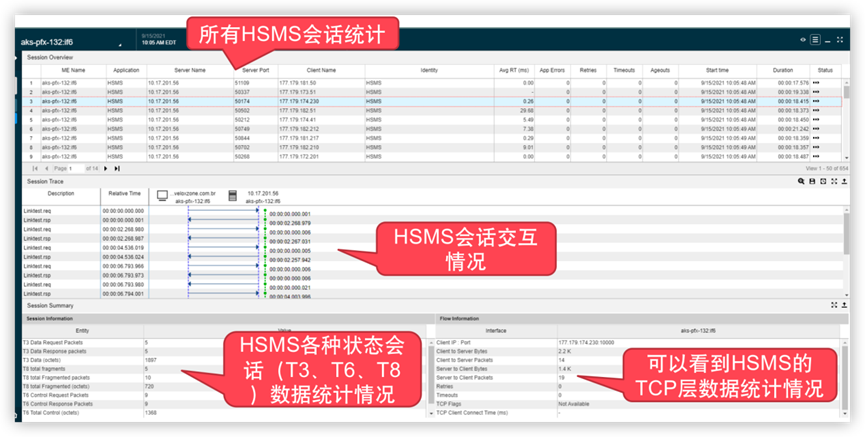Screen dimensions: 865x437
Task: Sort by the Avg RT (ms) column header
Action: point(515,71)
